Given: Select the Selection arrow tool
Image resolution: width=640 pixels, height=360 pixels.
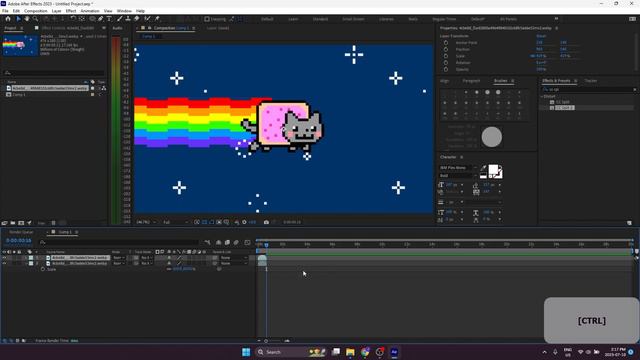Looking at the screenshot, I should click(x=18, y=19).
